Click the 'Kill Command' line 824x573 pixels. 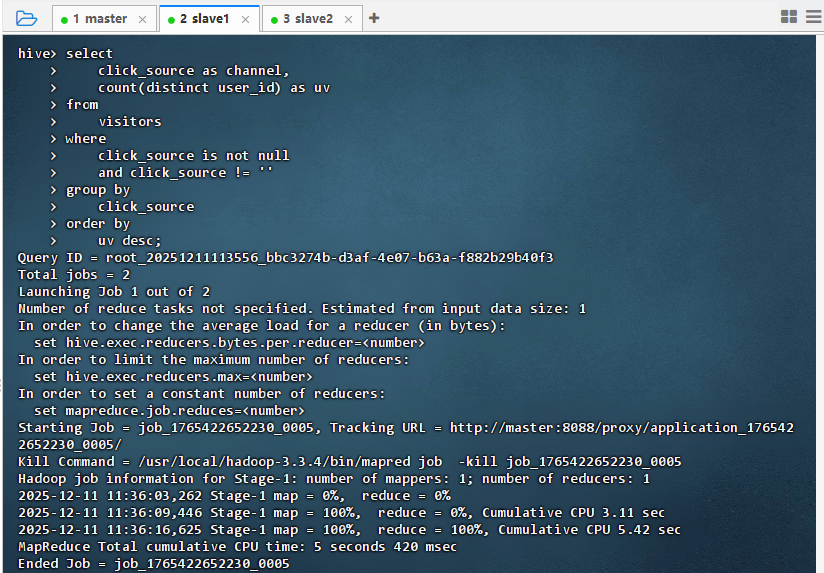(349, 462)
